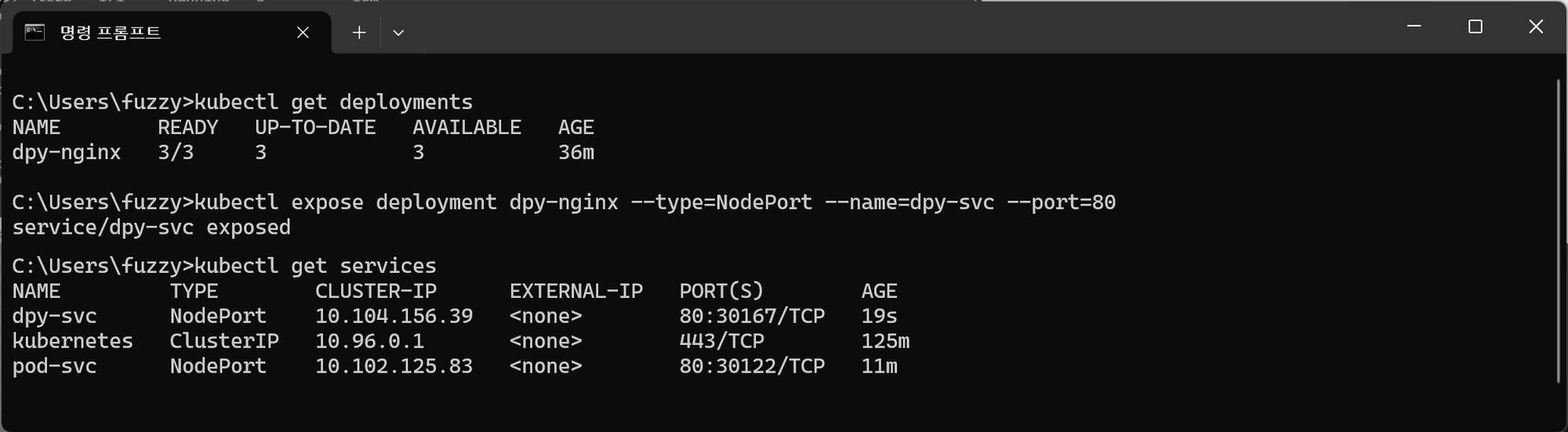The image size is (1568, 432).
Task: Close the 명령 프롬프트 tab
Action: [x=303, y=32]
